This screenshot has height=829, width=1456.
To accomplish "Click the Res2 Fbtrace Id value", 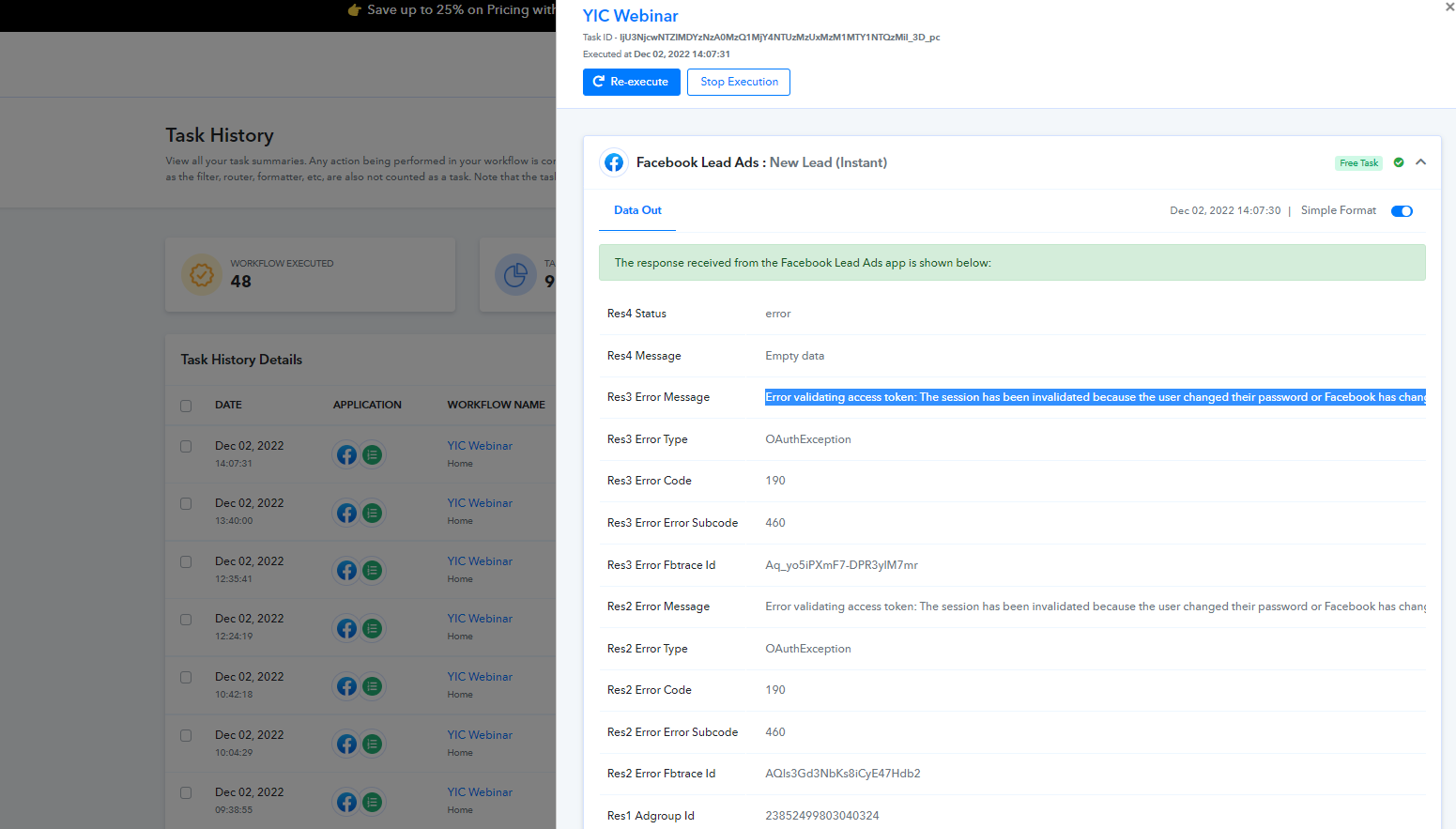I will [843, 774].
